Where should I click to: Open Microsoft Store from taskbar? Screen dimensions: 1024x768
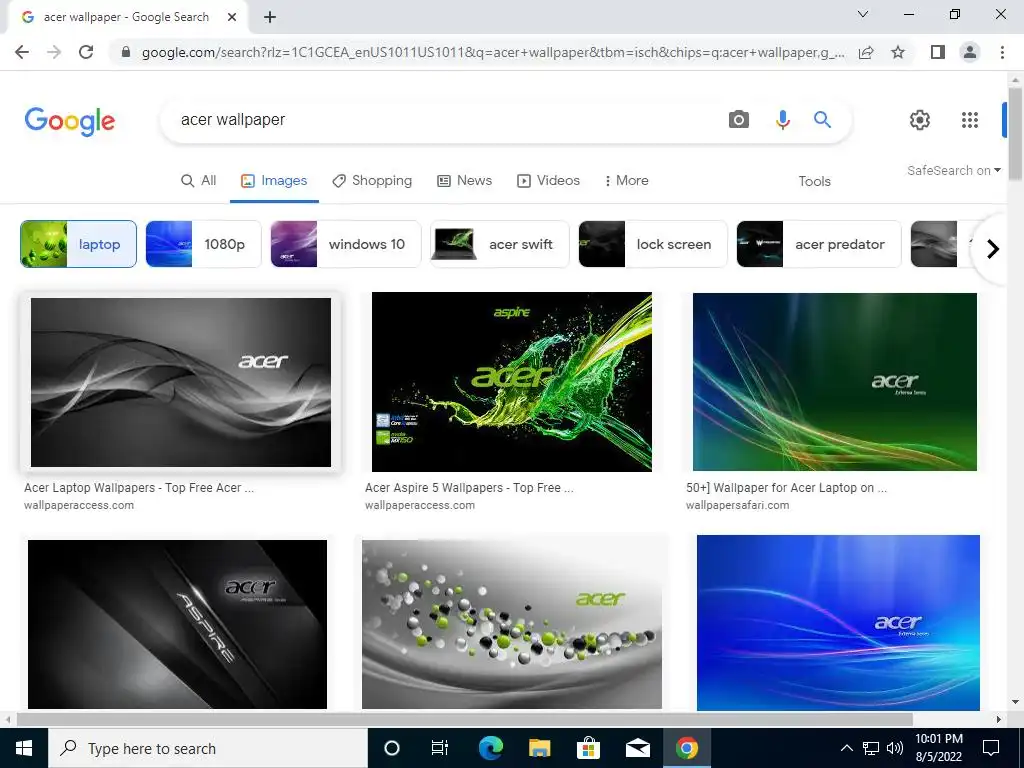pos(588,748)
